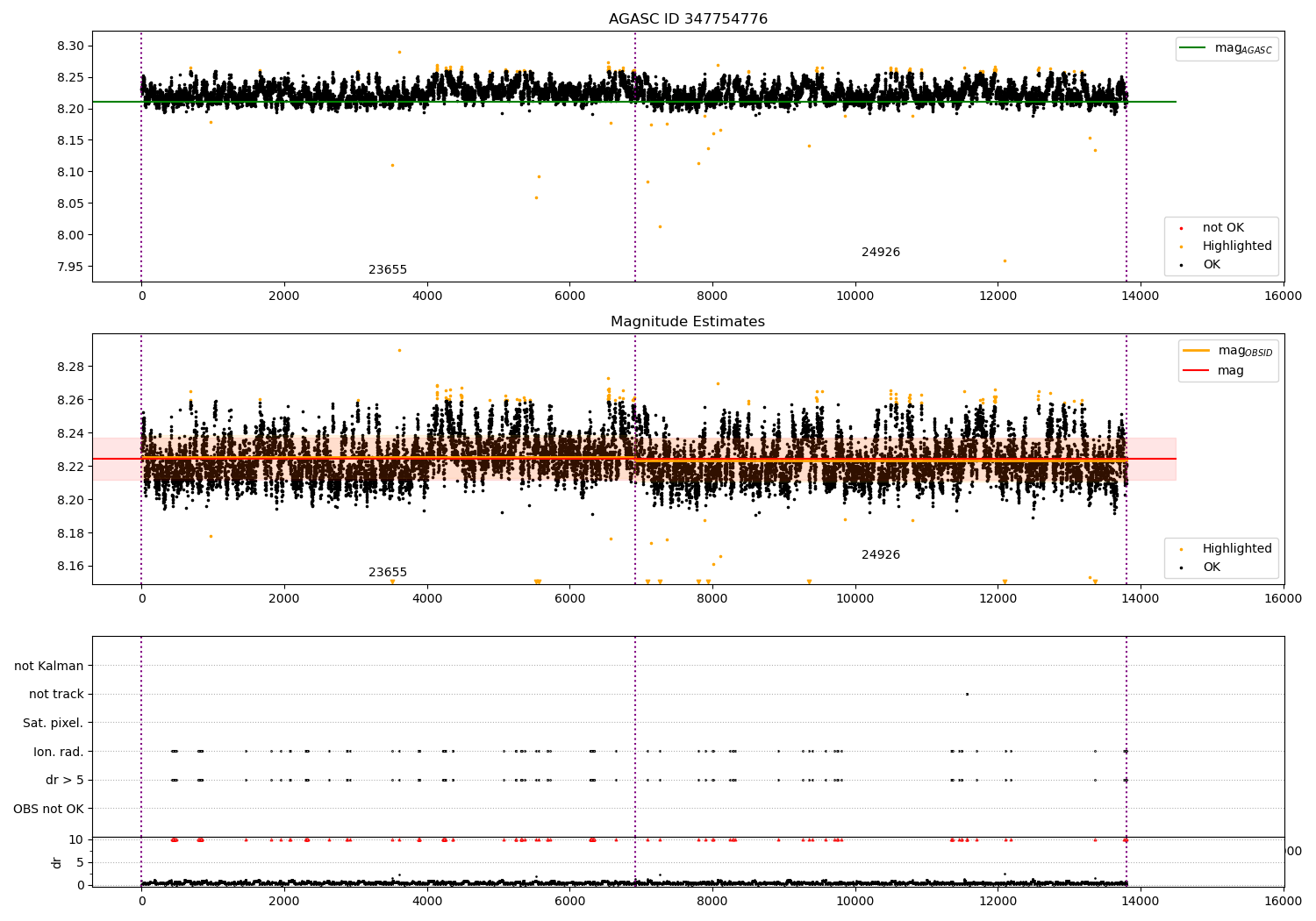
Task: Click the 6000 x-axis tick under Magnitude Estimates
Action: [569, 599]
